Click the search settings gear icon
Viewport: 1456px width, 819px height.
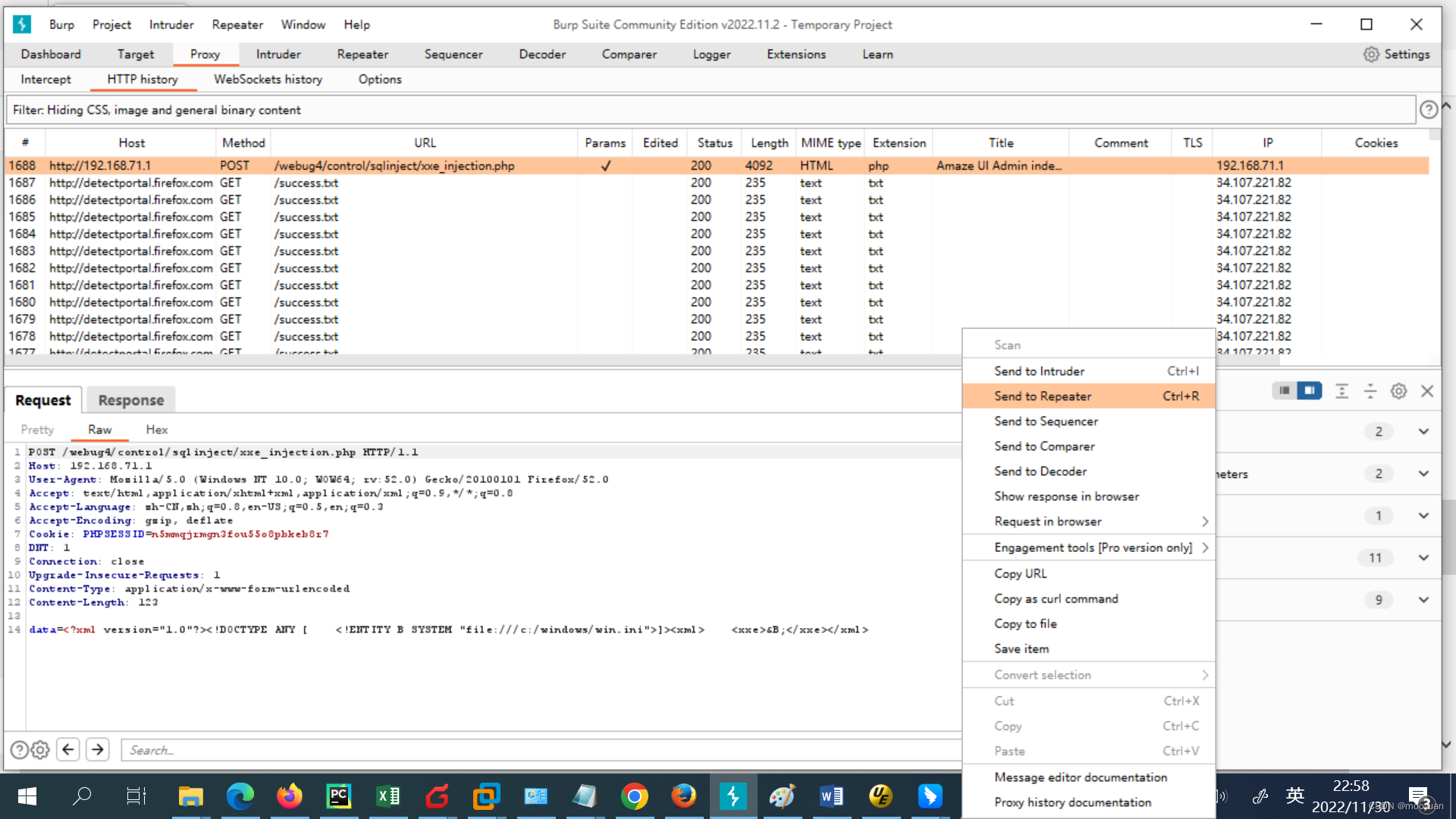[40, 750]
